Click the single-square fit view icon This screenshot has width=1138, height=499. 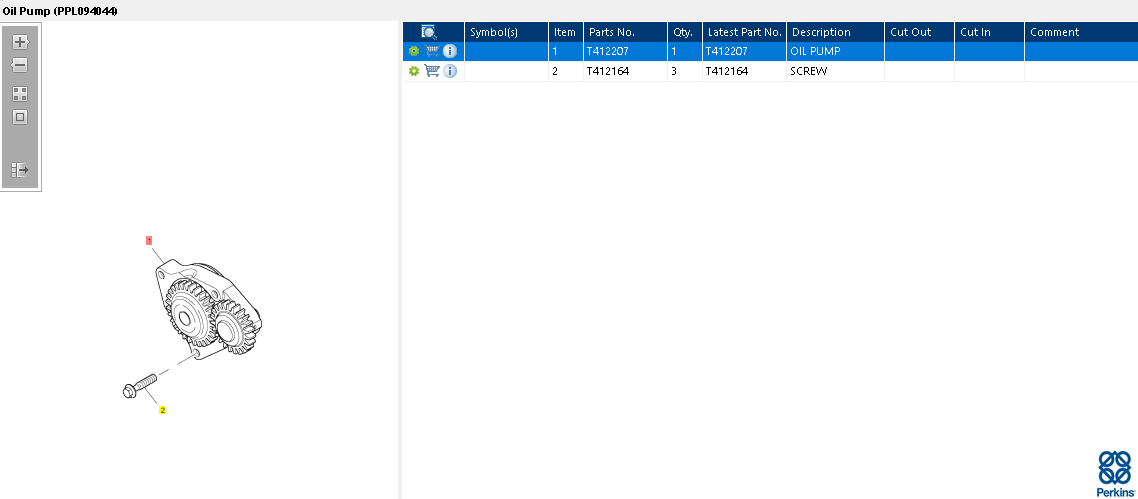pyautogui.click(x=20, y=117)
